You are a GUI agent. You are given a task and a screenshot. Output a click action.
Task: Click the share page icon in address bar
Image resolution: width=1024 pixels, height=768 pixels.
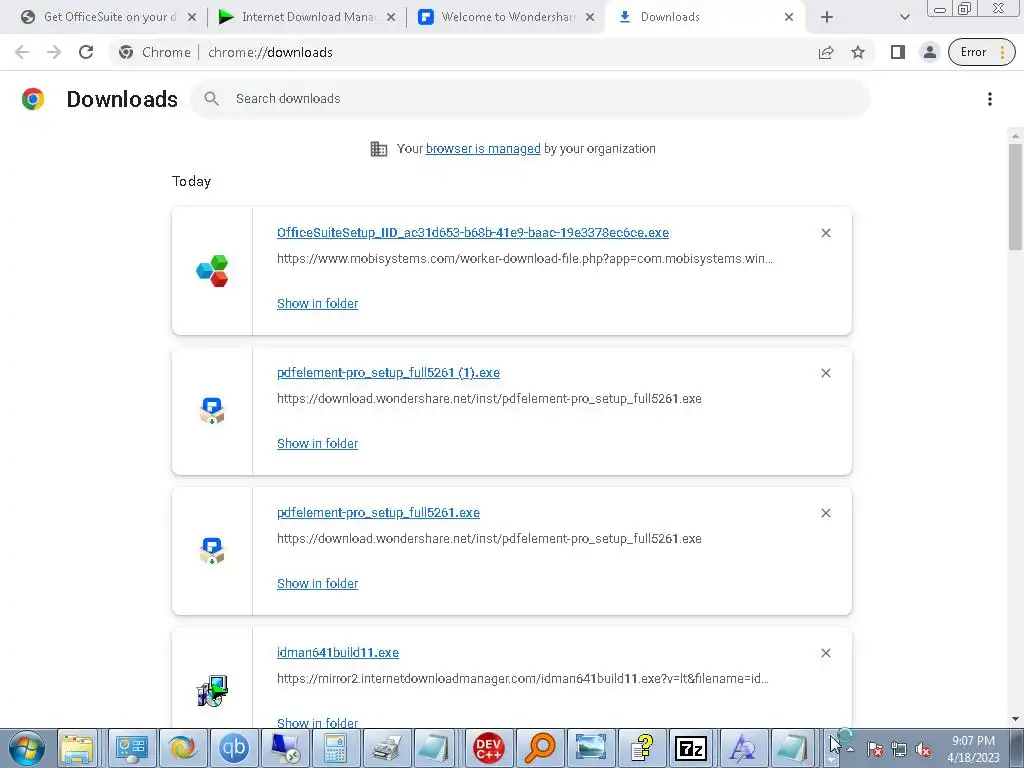pyautogui.click(x=826, y=52)
